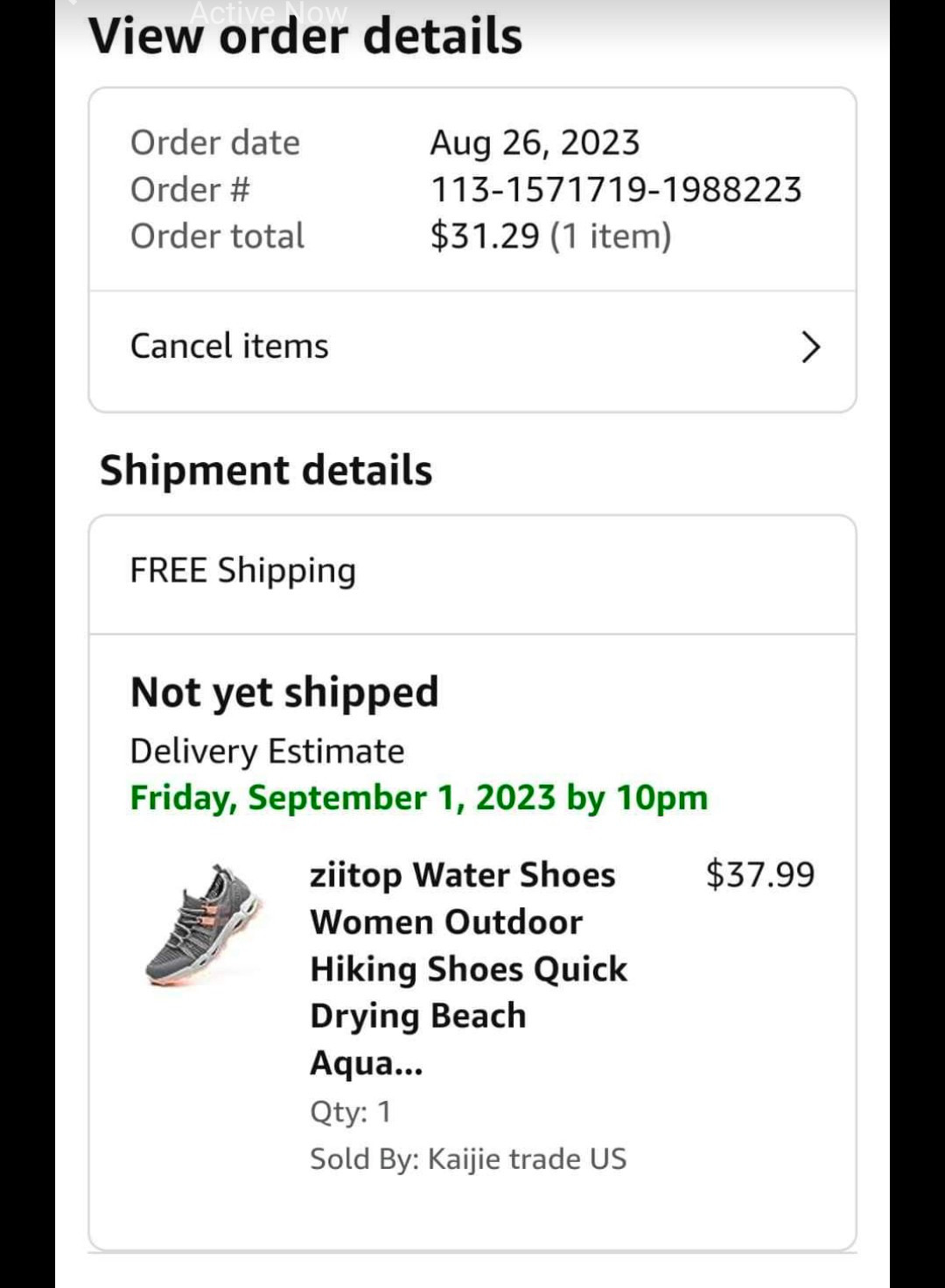Image resolution: width=945 pixels, height=1288 pixels.
Task: Tap the Shipment details heading
Action: click(266, 470)
